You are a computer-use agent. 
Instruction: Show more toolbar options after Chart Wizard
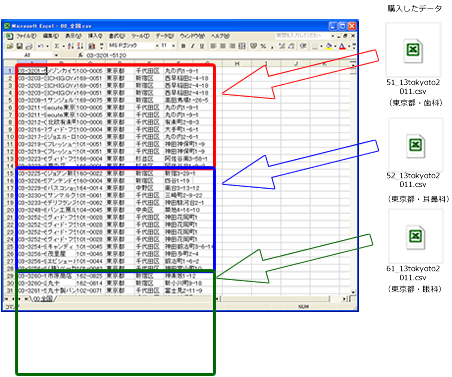(x=101, y=46)
